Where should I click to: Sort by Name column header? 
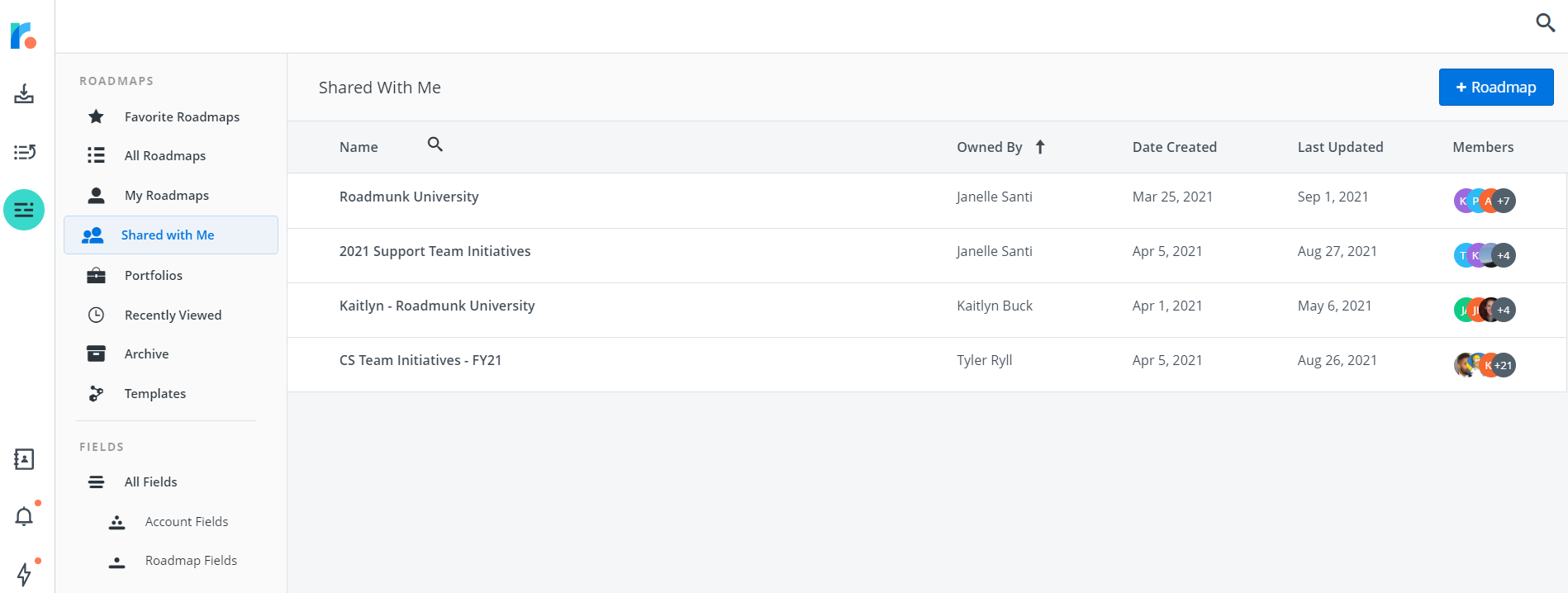pyautogui.click(x=359, y=147)
